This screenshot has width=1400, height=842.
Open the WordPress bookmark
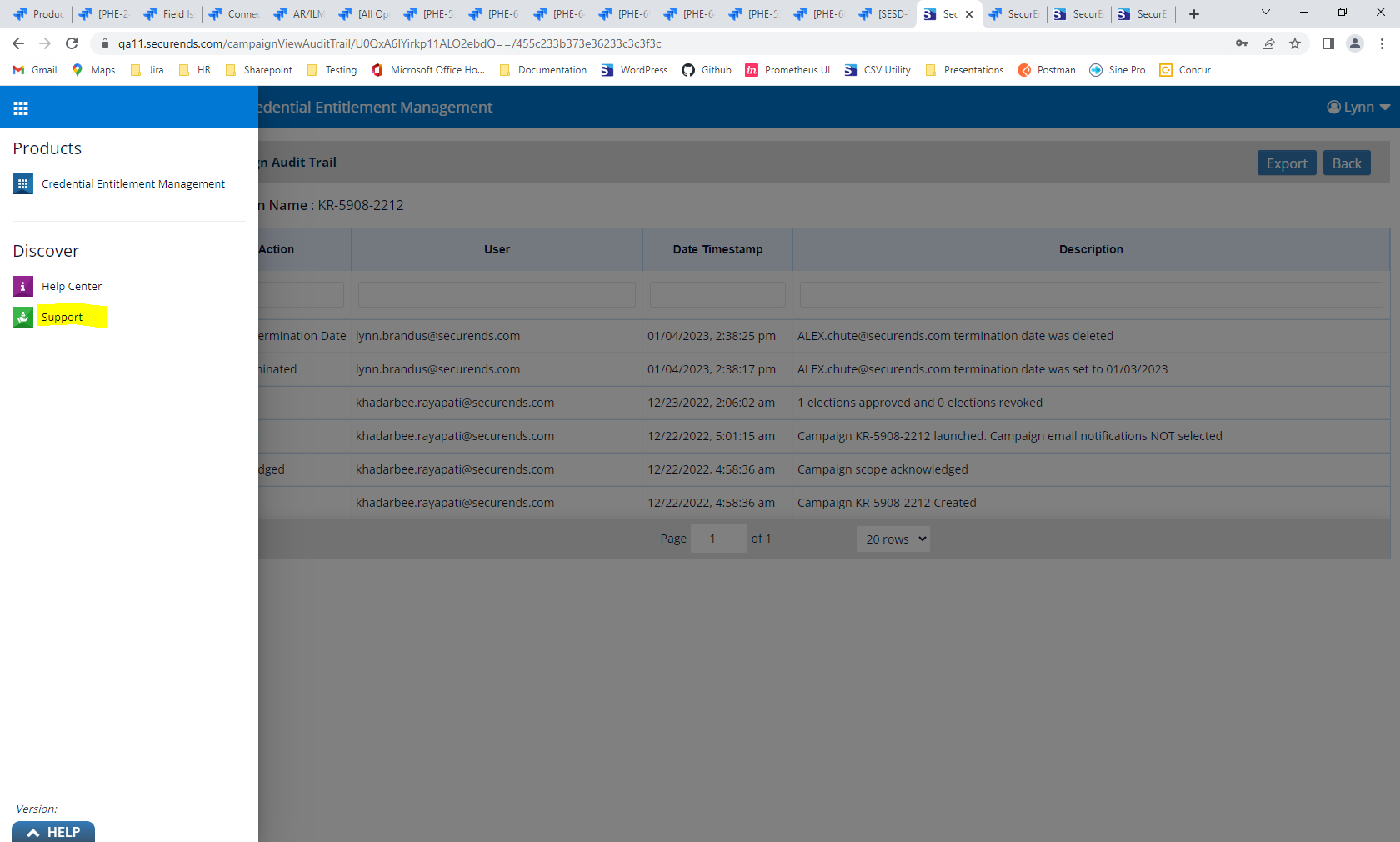pos(633,70)
